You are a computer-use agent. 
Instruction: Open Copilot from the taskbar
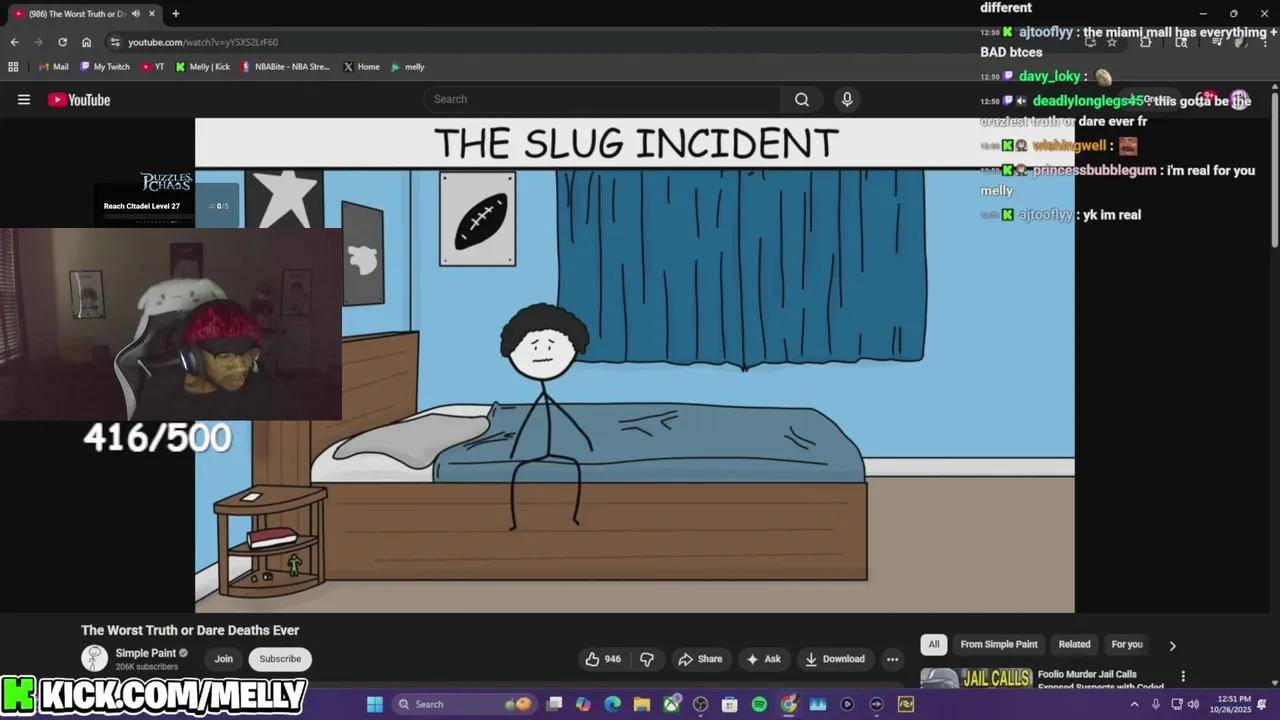click(x=584, y=704)
